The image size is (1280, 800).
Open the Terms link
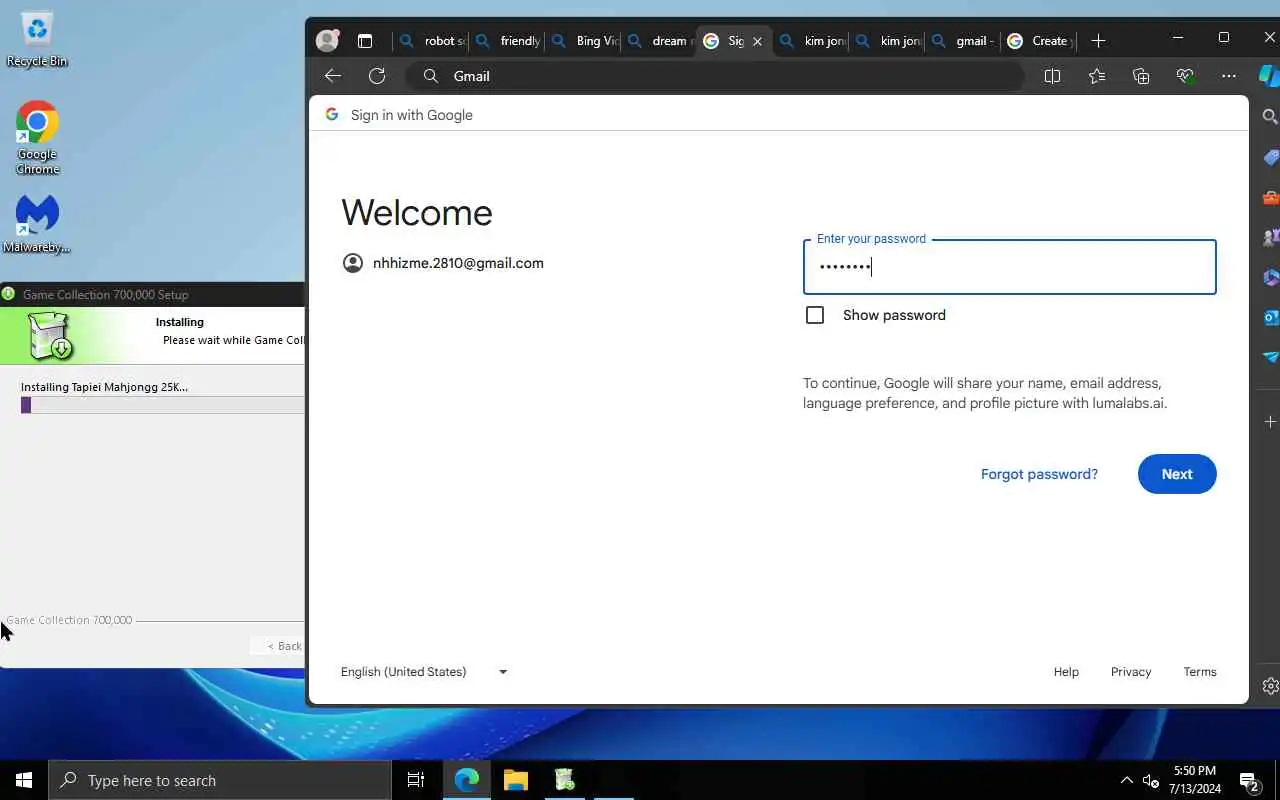pos(1200,672)
